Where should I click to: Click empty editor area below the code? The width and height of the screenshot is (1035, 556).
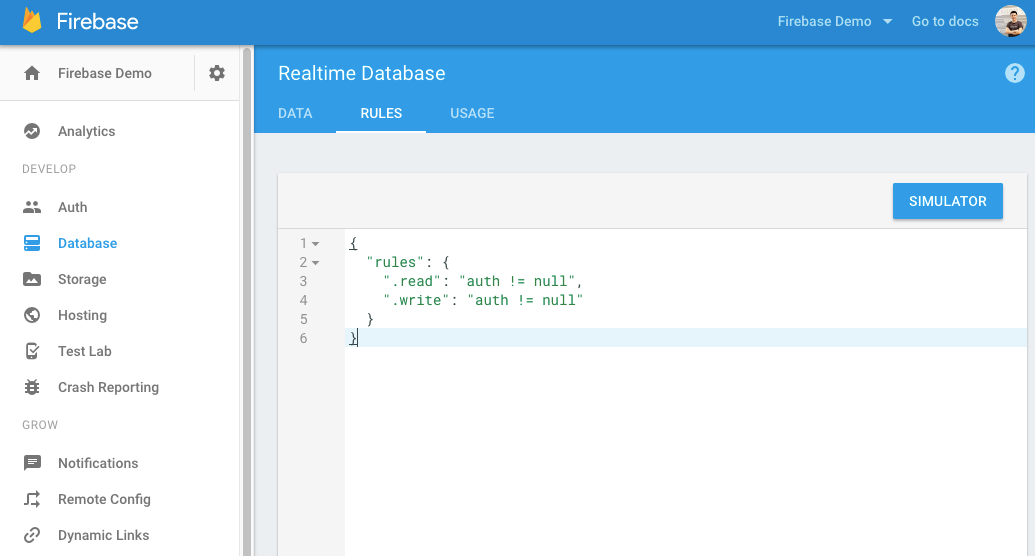click(685, 451)
